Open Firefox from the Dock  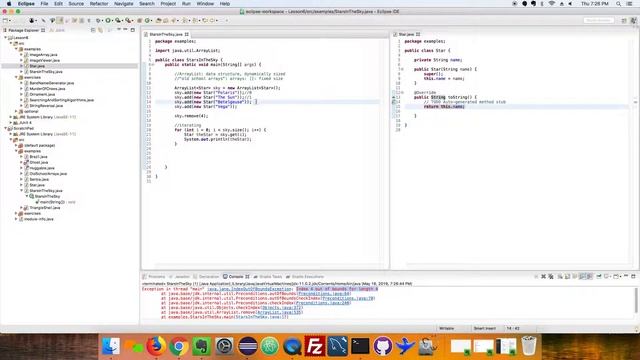[156, 346]
